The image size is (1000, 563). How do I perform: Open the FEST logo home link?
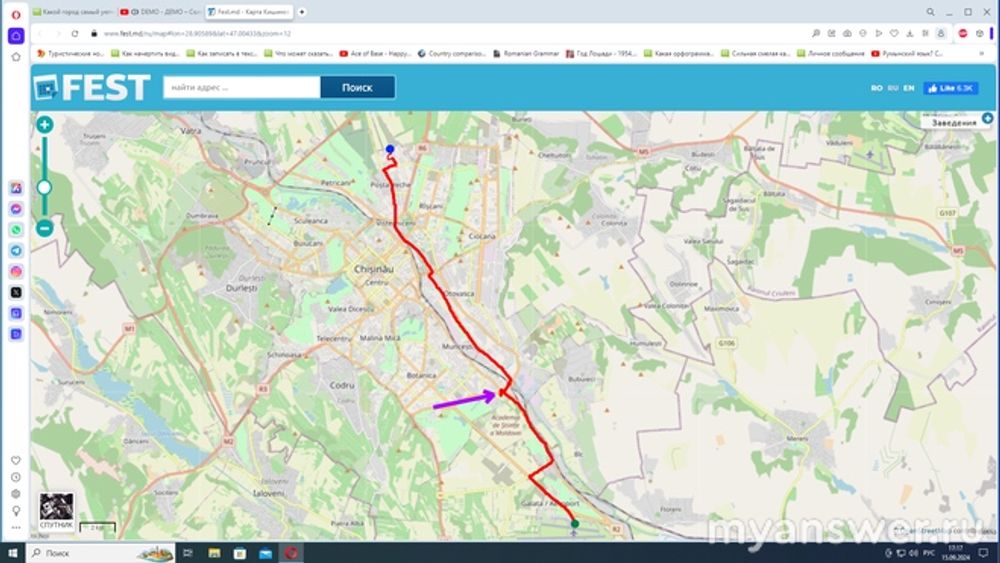click(91, 88)
